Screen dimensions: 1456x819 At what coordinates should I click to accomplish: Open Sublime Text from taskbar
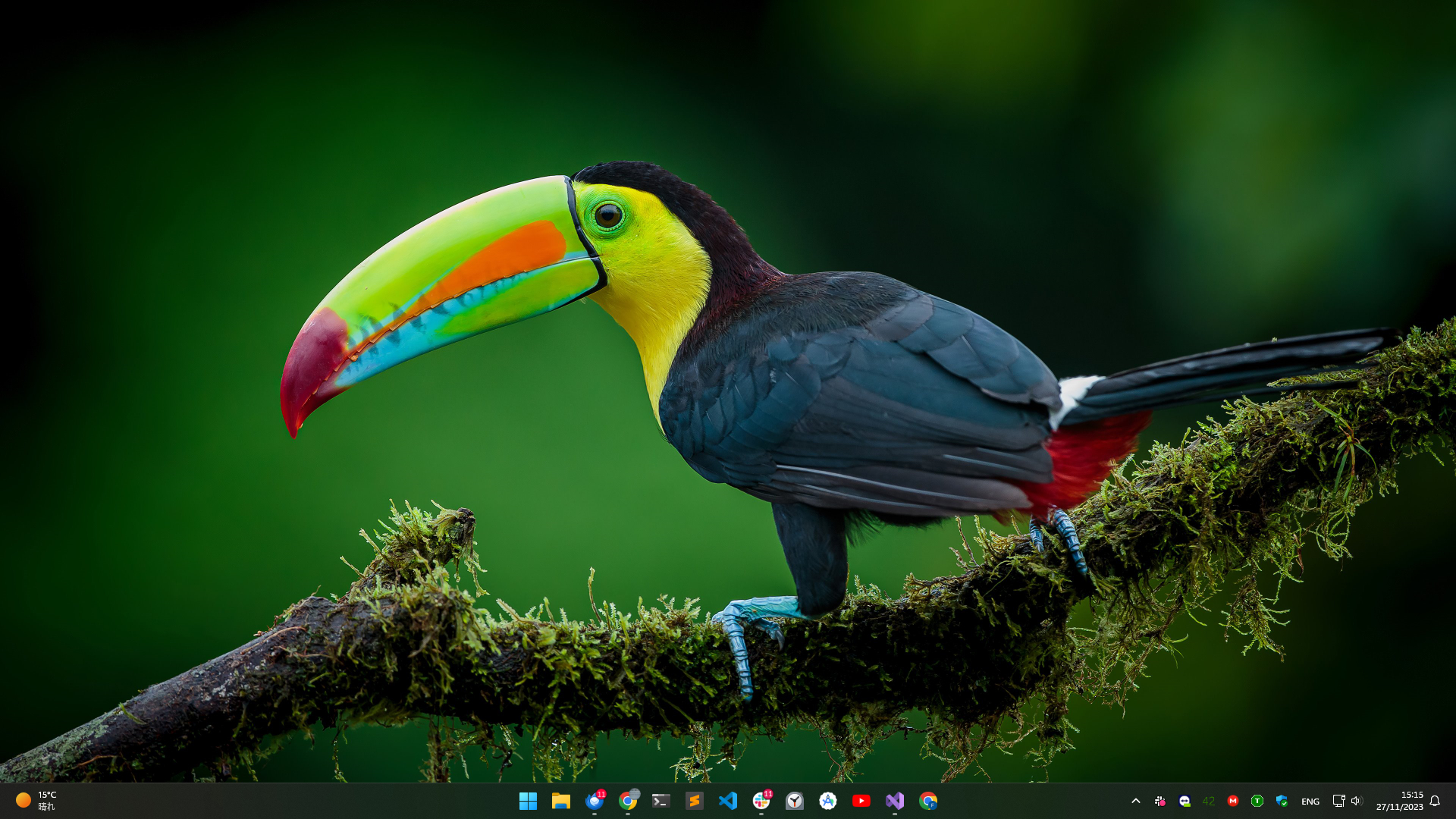[x=695, y=801]
